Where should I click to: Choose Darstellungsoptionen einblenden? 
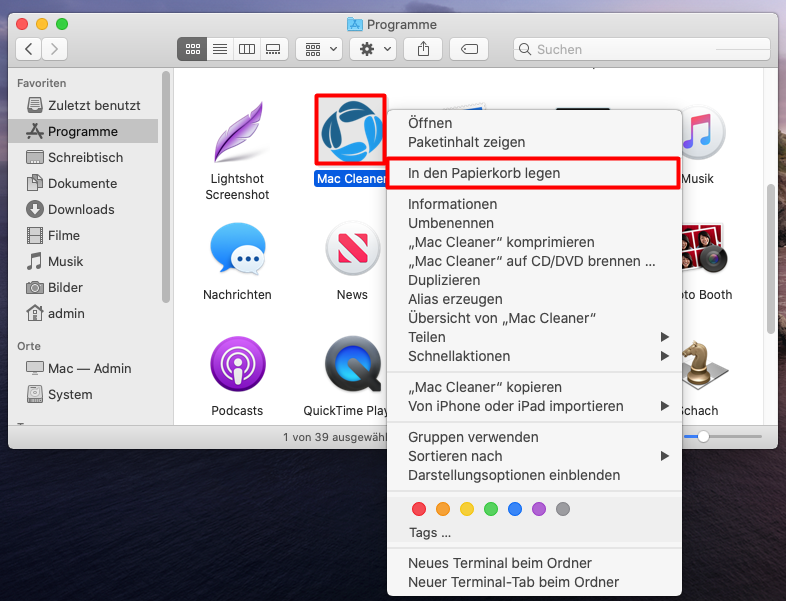click(534, 475)
